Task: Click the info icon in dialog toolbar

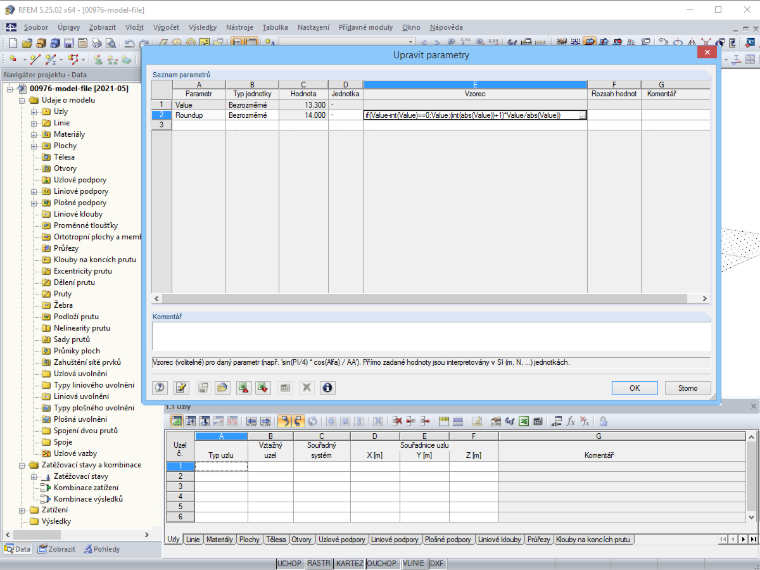Action: point(328,388)
